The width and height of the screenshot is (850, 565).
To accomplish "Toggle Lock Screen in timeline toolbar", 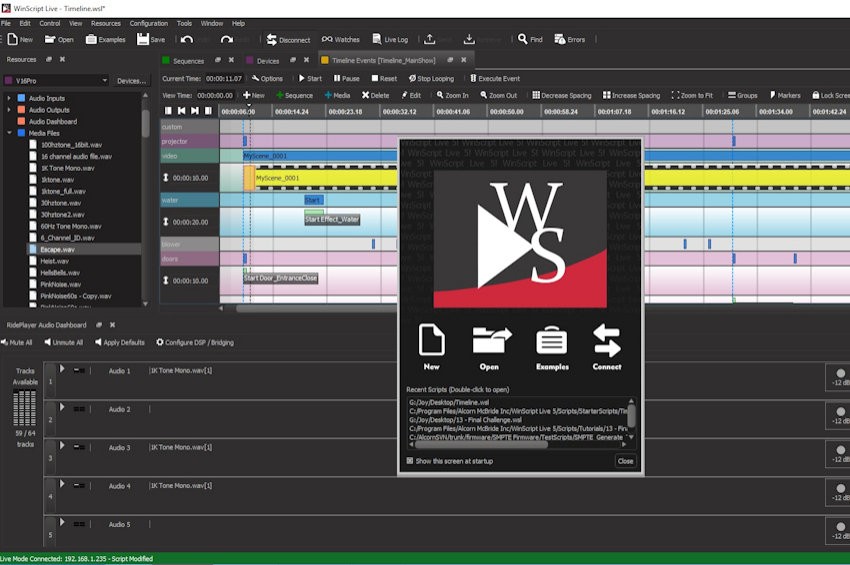I will click(830, 95).
